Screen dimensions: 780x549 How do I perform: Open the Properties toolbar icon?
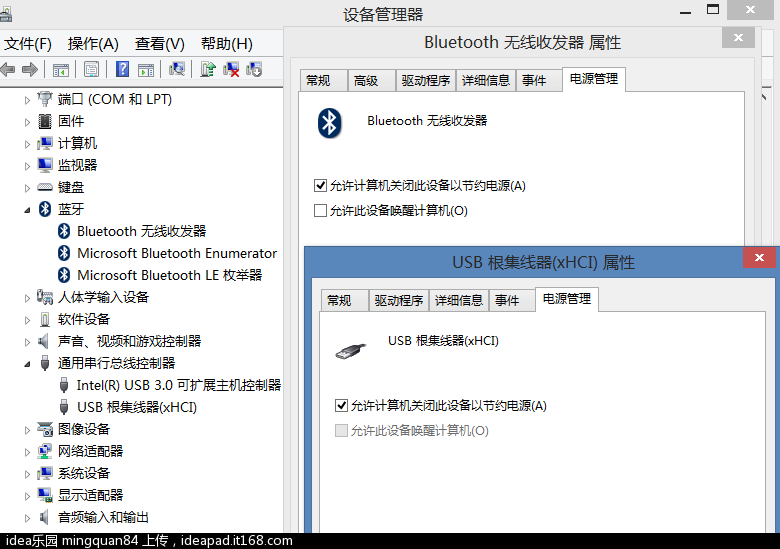pos(92,70)
